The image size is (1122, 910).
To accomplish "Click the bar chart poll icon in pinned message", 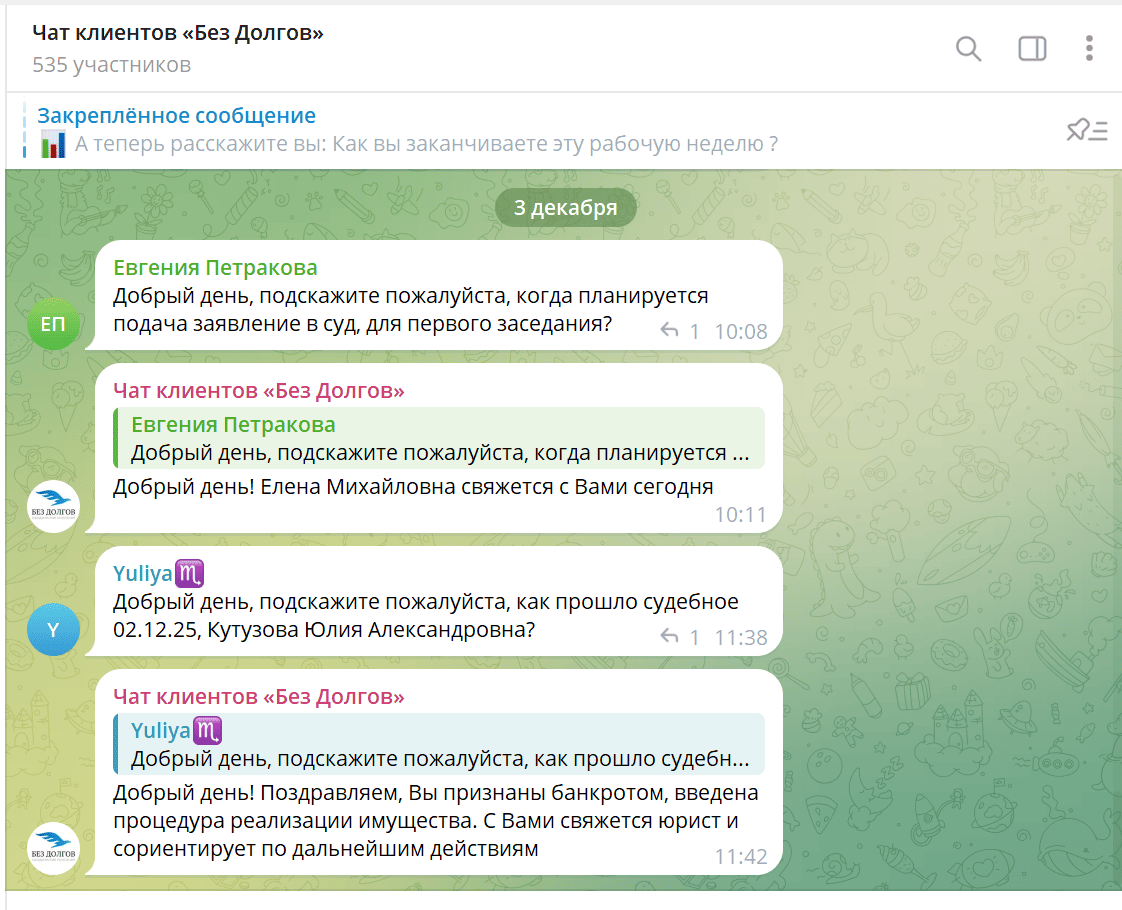I will (53, 144).
